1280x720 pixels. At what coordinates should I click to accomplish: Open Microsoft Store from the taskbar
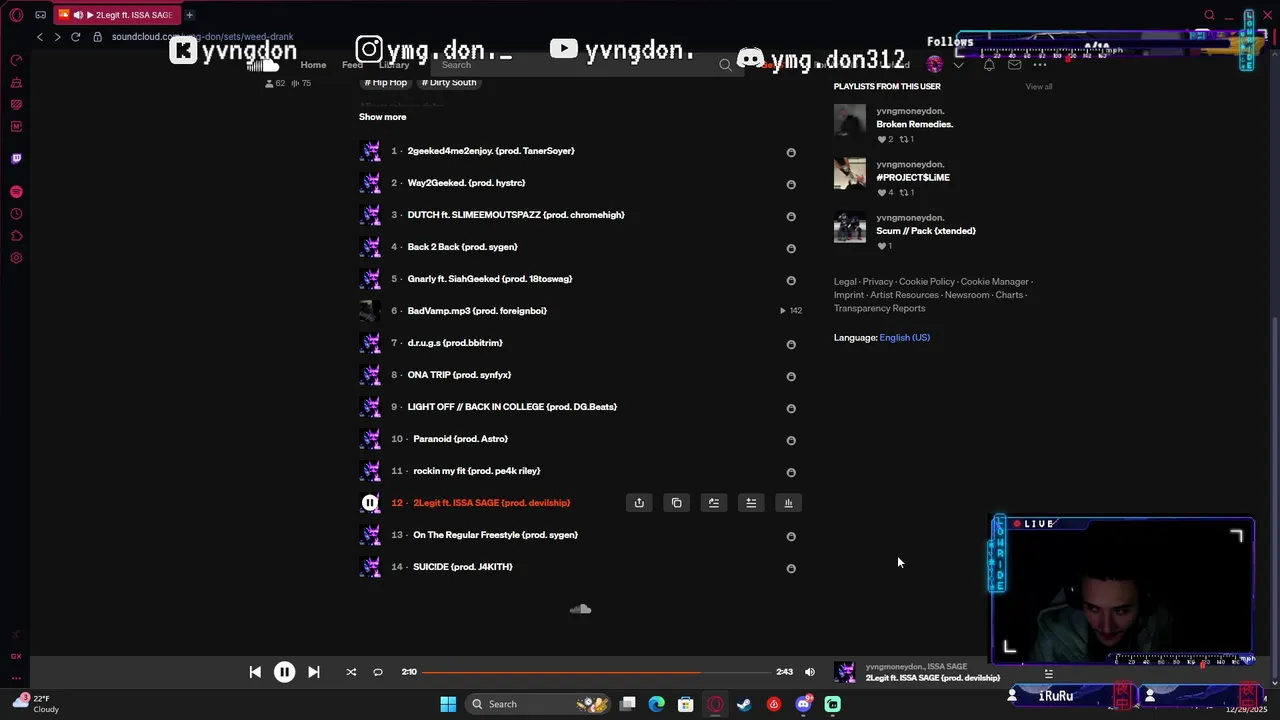click(x=685, y=704)
